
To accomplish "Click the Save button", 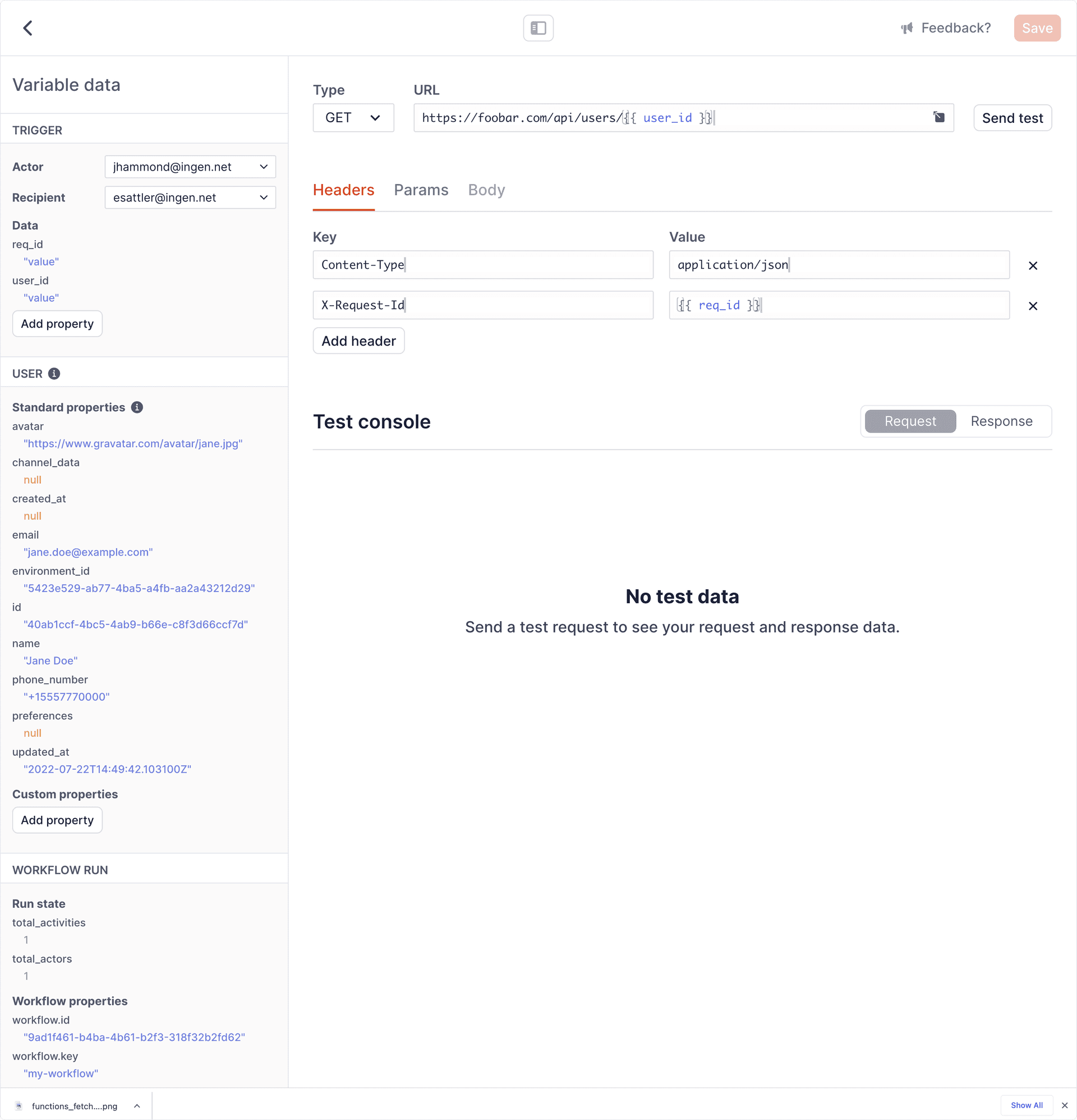I will tap(1037, 28).
